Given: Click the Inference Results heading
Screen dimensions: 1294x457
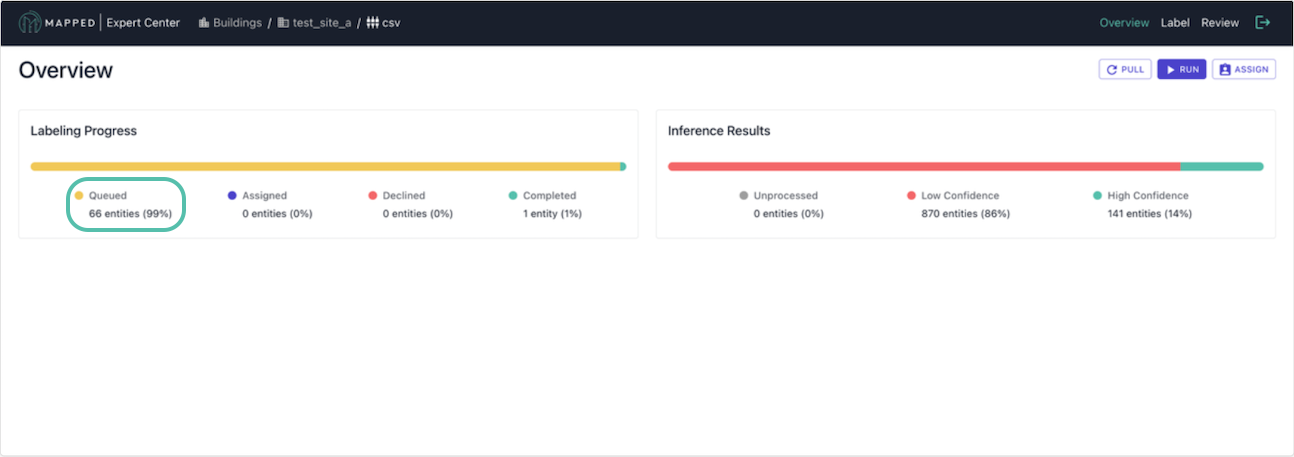Looking at the screenshot, I should pyautogui.click(x=719, y=131).
